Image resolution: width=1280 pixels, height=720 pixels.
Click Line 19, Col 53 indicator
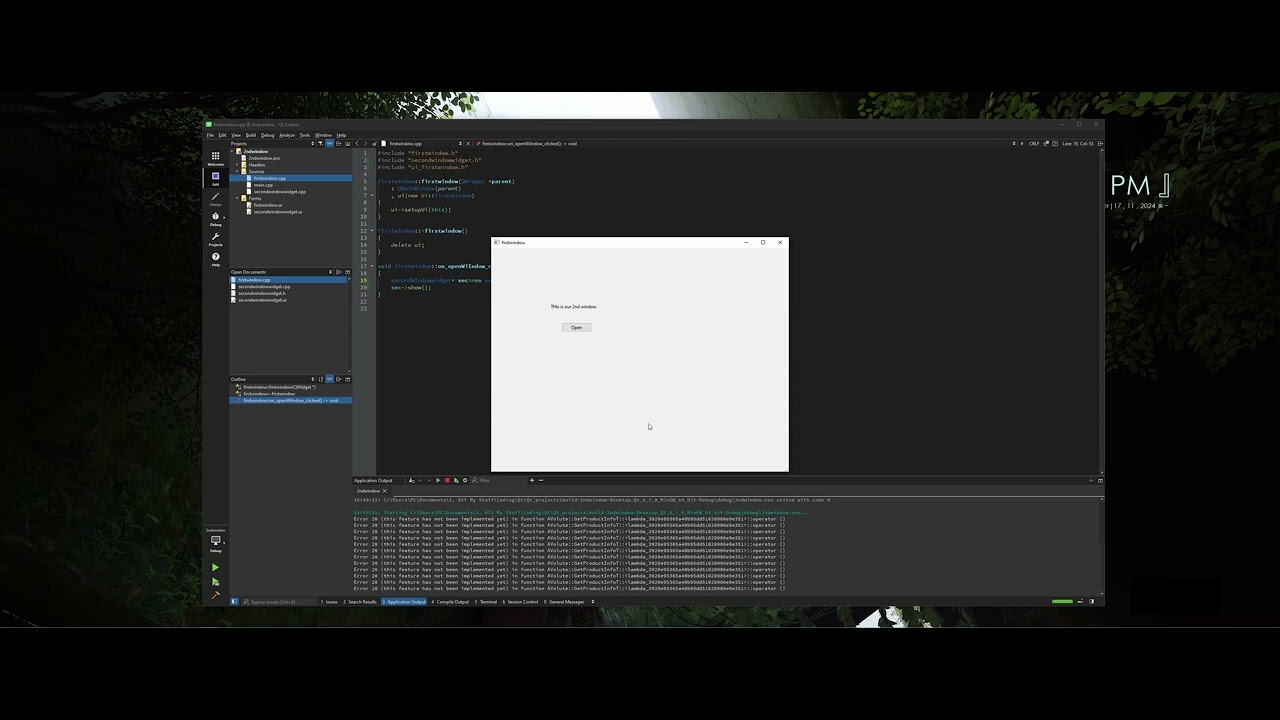[x=1078, y=143]
